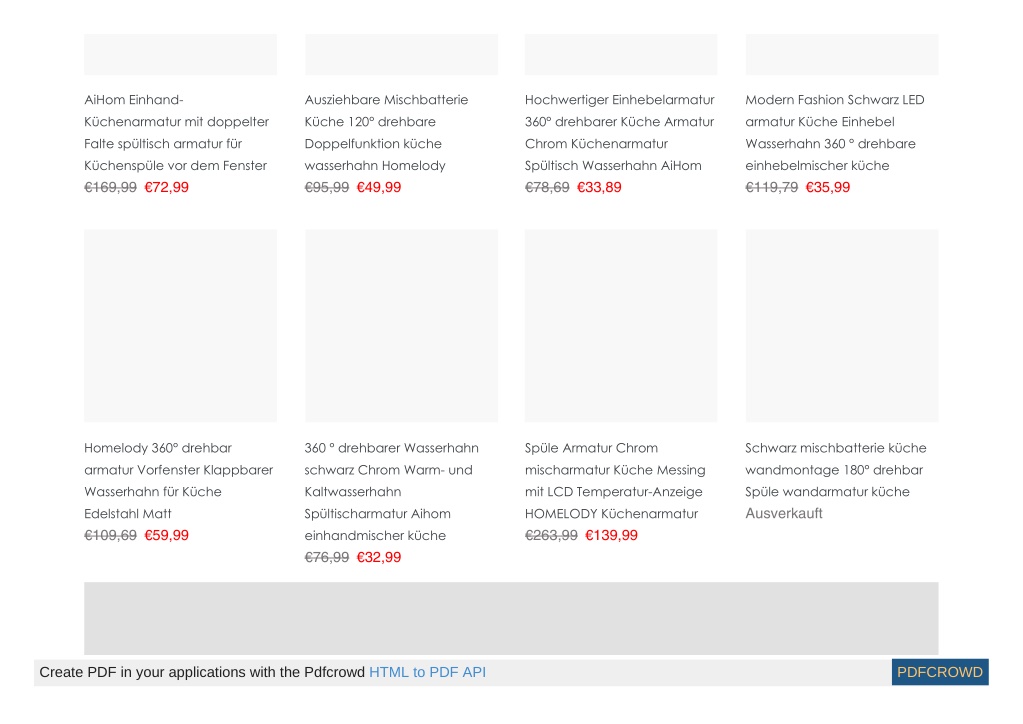Screen dimensions: 1023x724
Task: Open the Schwarz mischbatterie küche wandmontage link
Action: [836, 470]
